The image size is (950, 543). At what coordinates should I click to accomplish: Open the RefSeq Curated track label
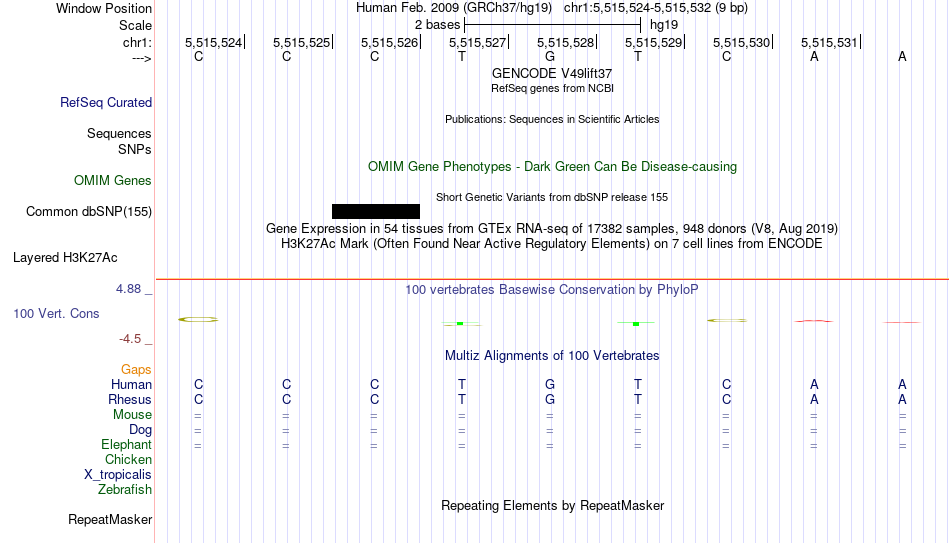(106, 102)
